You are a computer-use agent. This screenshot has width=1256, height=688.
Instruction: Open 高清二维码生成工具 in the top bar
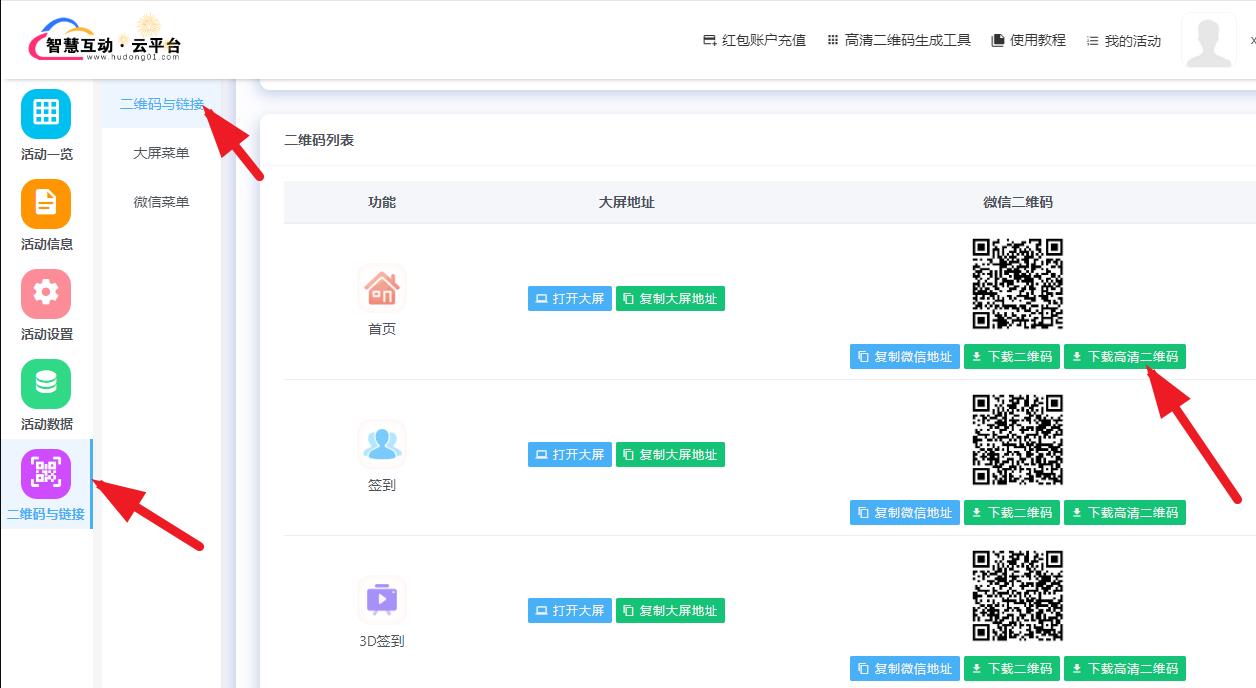(x=899, y=41)
